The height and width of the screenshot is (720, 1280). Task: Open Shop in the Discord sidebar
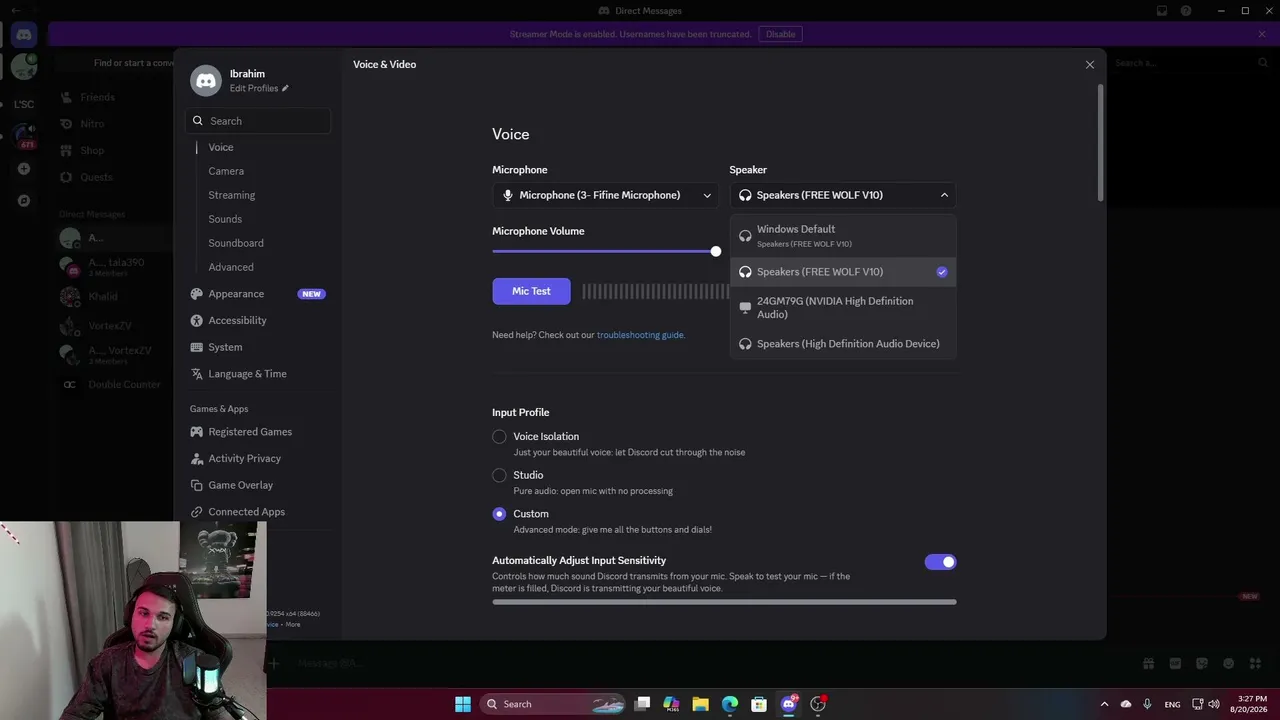coord(92,150)
